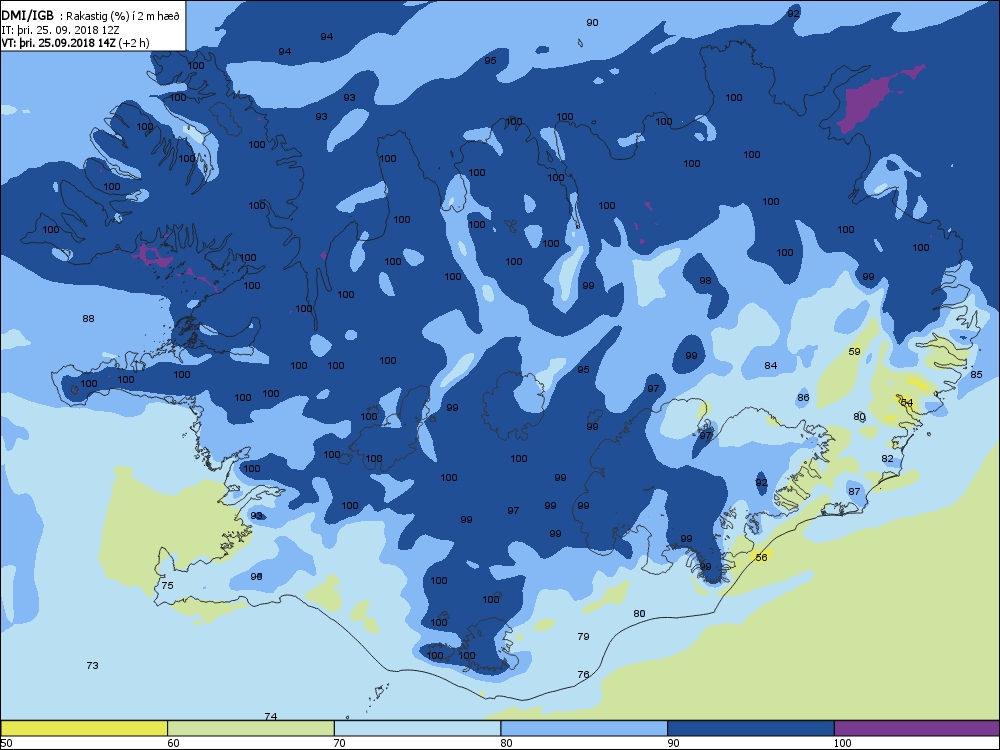Click the map title 'Rakastig (%) í 2 m hæð'
This screenshot has height=750, width=1000.
[x=122, y=17]
